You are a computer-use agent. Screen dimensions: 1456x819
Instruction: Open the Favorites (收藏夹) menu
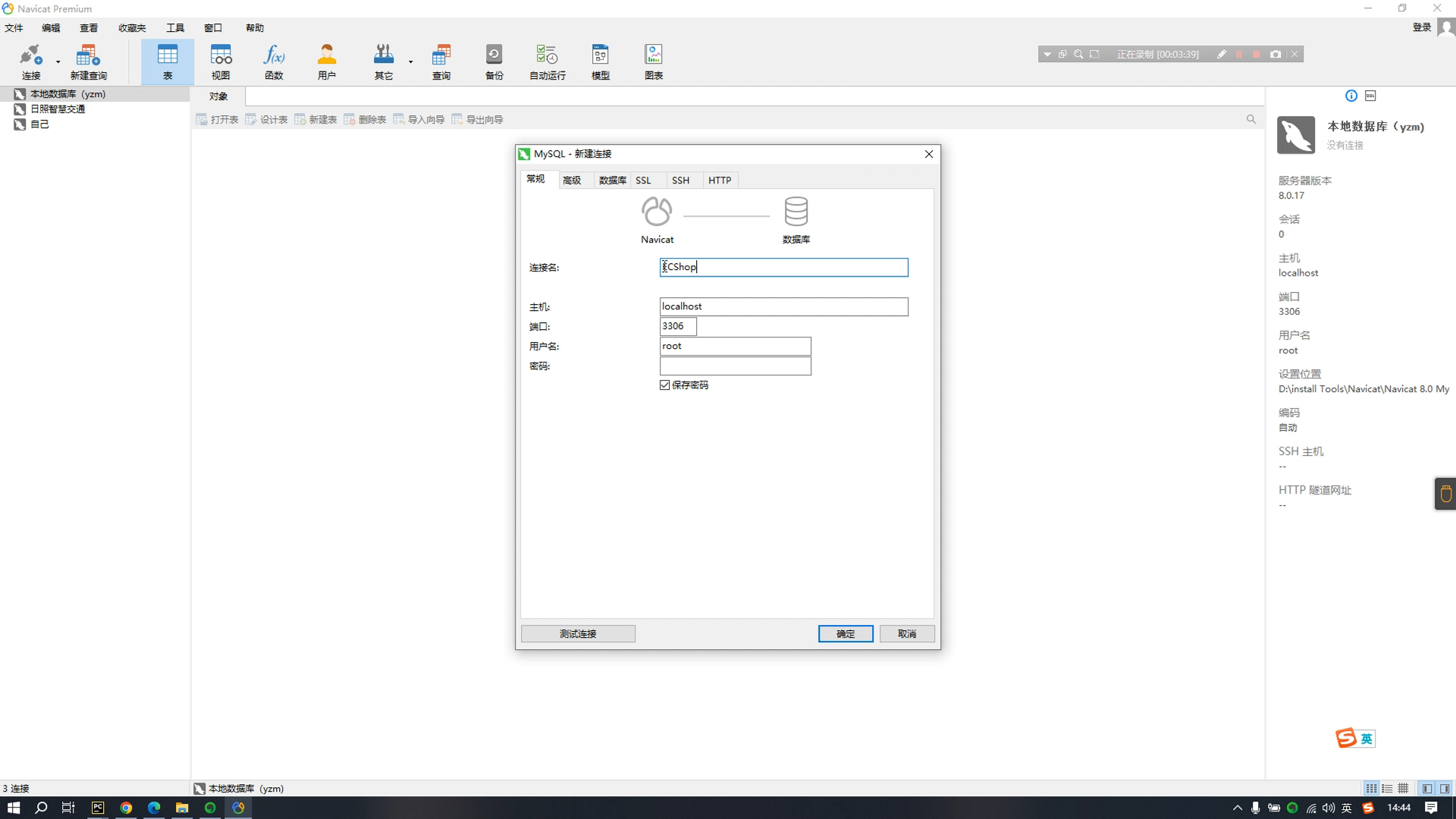pyautogui.click(x=132, y=28)
